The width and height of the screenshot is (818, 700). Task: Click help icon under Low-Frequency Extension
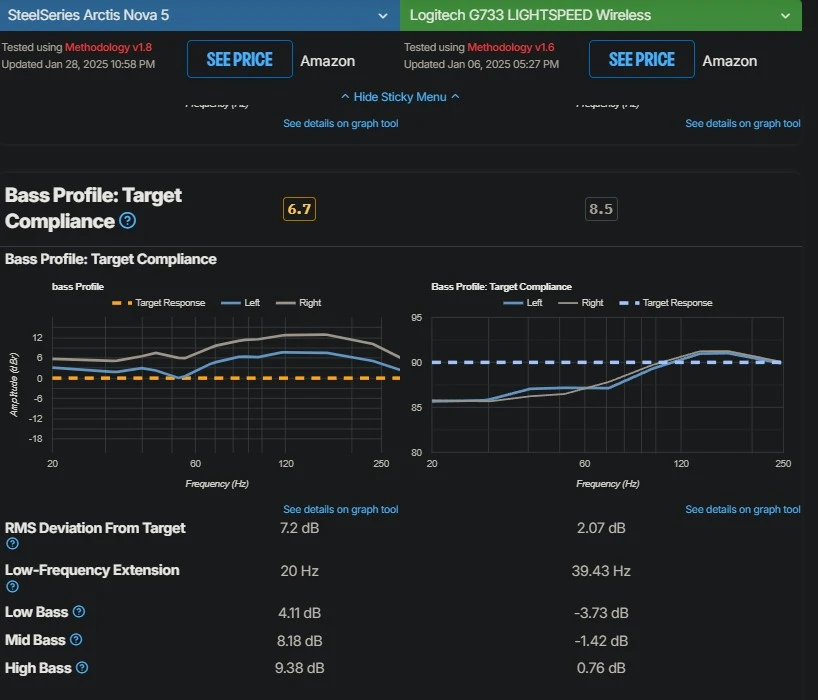[x=13, y=586]
